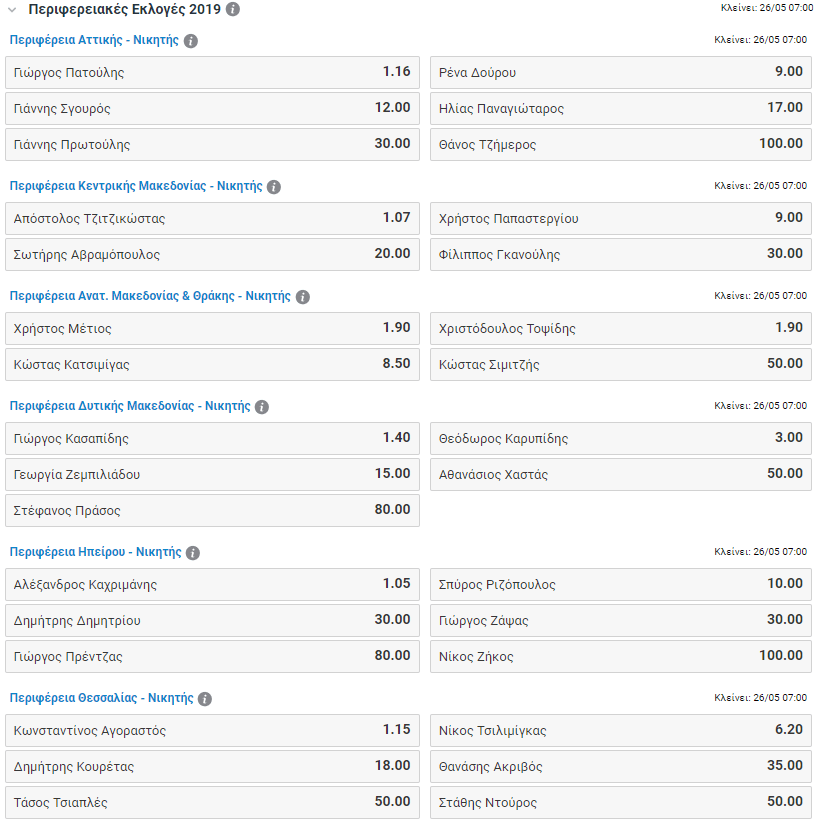Viewport: 817px width, 834px height.
Task: Select Χρήστος Μέτιος odds 1.90
Action: click(x=212, y=329)
